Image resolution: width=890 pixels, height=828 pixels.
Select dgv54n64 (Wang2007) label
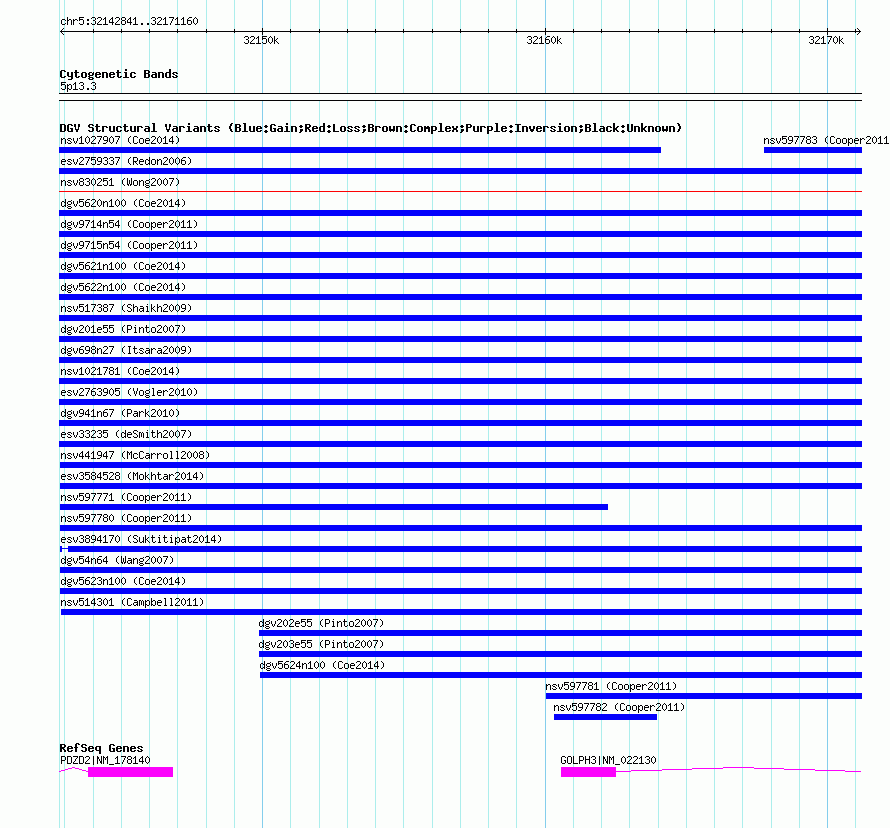tap(117, 560)
